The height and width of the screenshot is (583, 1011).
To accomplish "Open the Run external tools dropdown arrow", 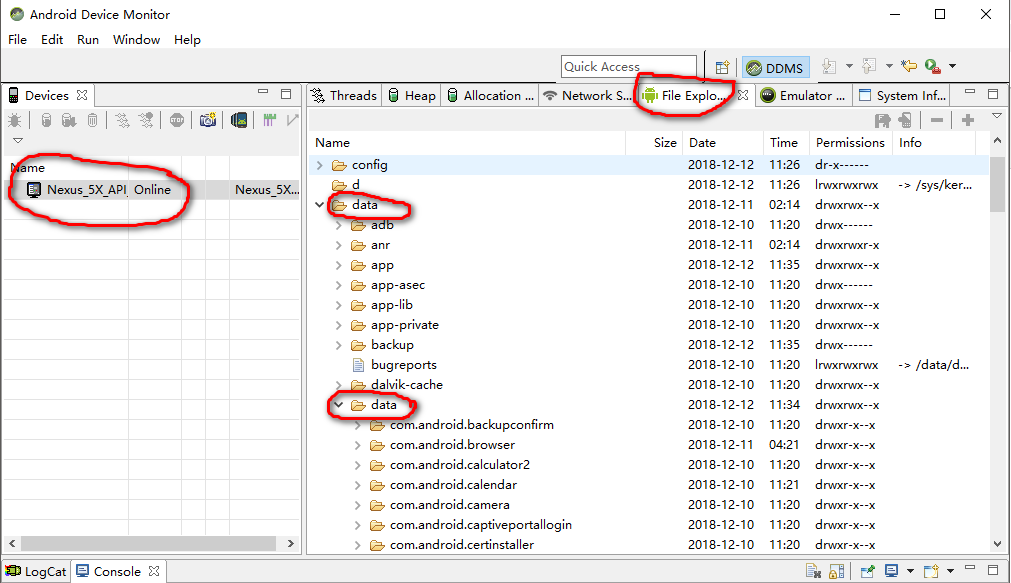I will tap(952, 66).
